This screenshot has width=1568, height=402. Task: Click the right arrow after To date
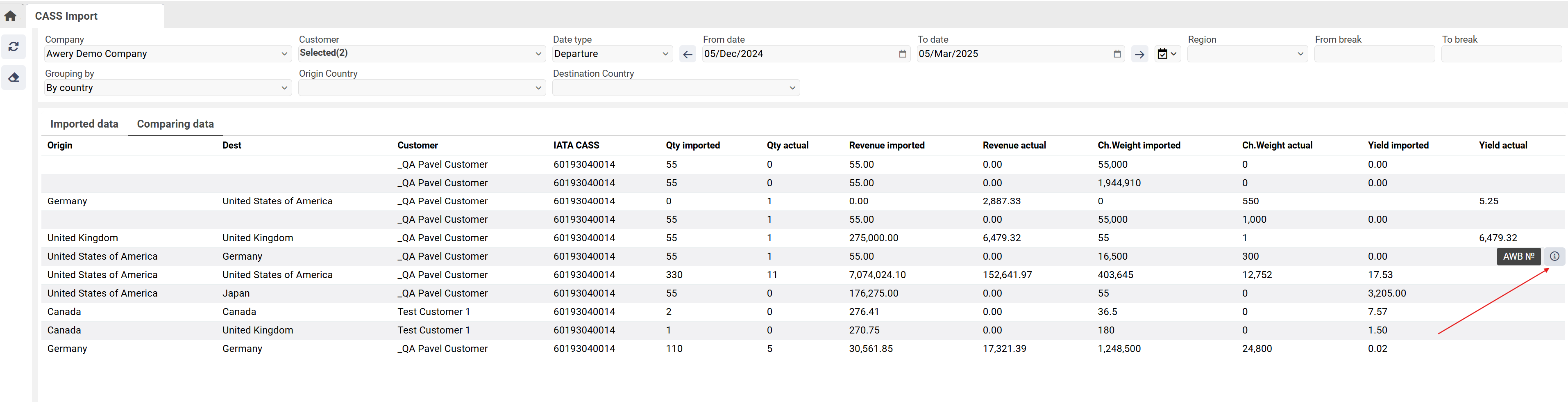(1139, 54)
